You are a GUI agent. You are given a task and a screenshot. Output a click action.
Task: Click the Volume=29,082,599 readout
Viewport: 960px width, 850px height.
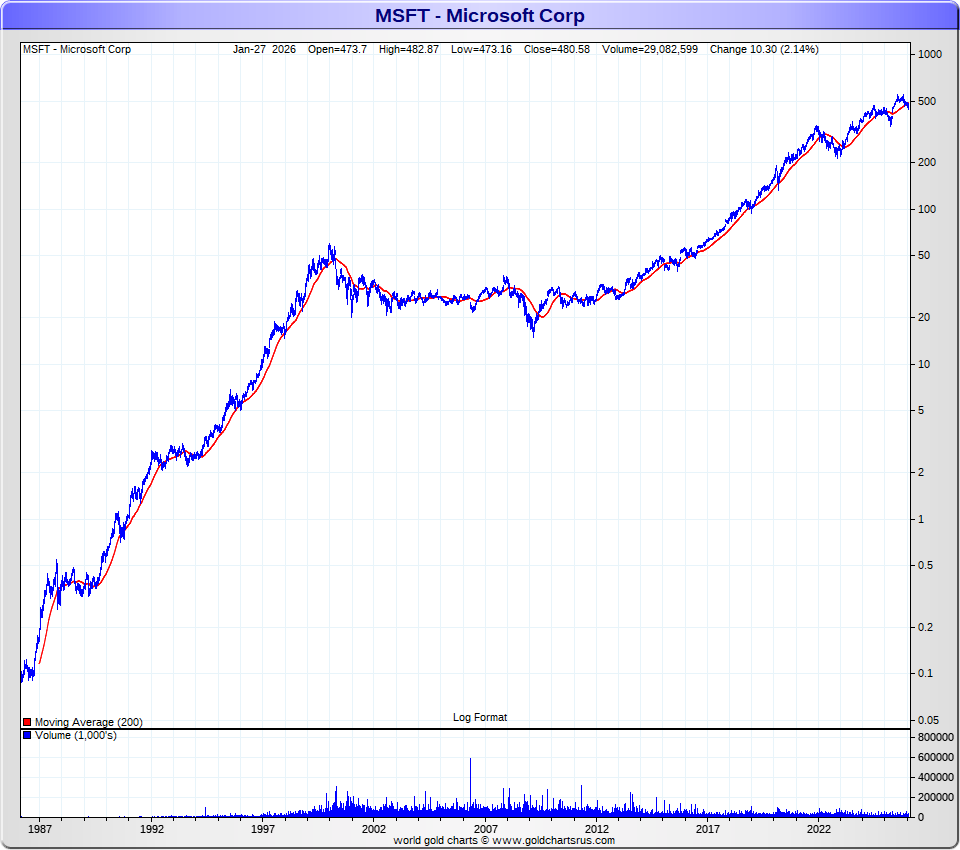pos(650,49)
